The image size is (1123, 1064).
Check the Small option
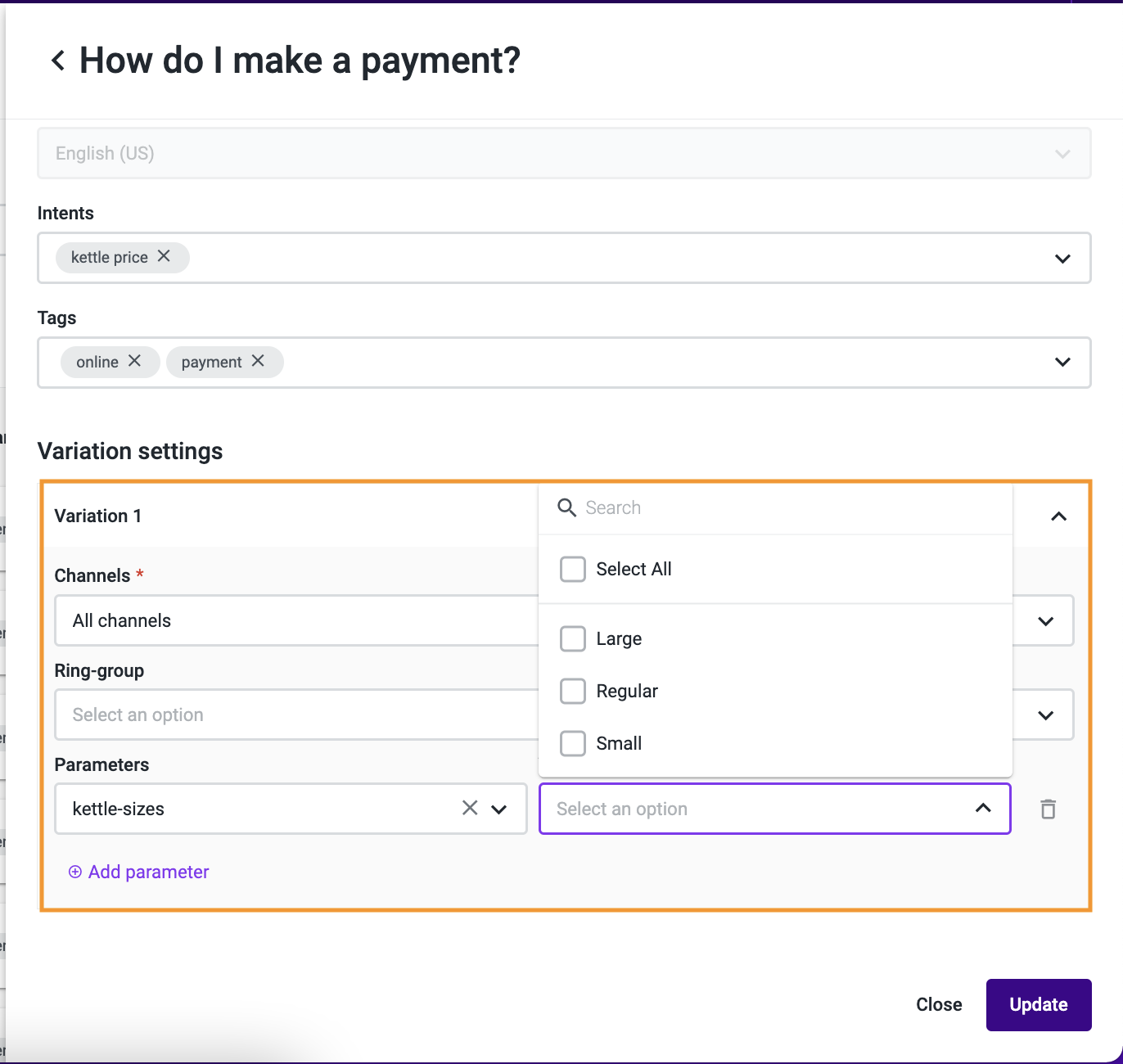click(x=573, y=743)
